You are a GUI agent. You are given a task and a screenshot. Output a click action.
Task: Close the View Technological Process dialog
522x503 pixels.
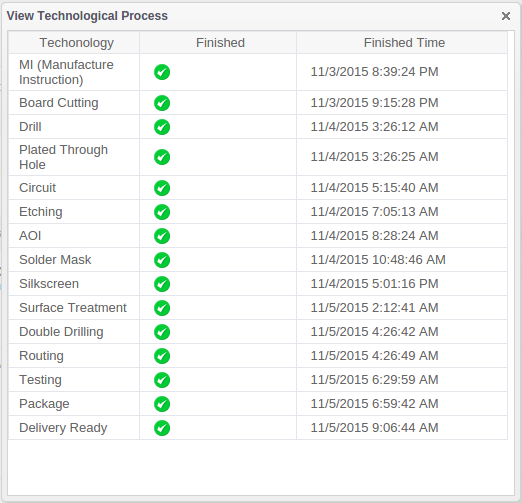(506, 16)
